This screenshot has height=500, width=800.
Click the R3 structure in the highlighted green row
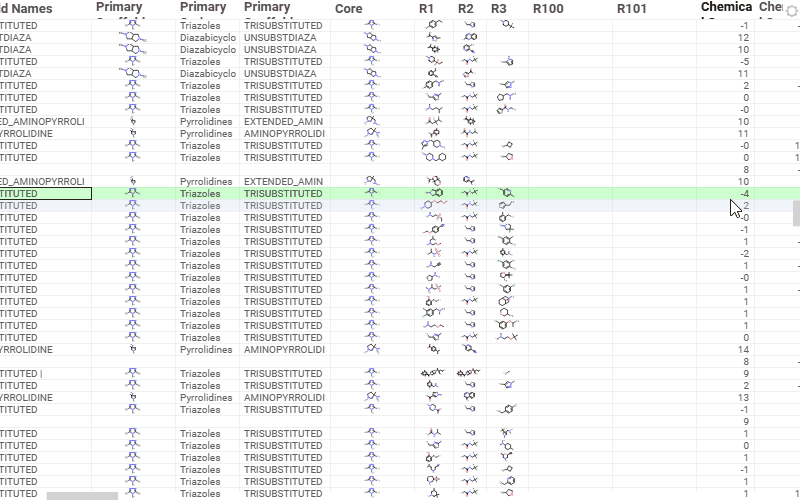[506, 193]
